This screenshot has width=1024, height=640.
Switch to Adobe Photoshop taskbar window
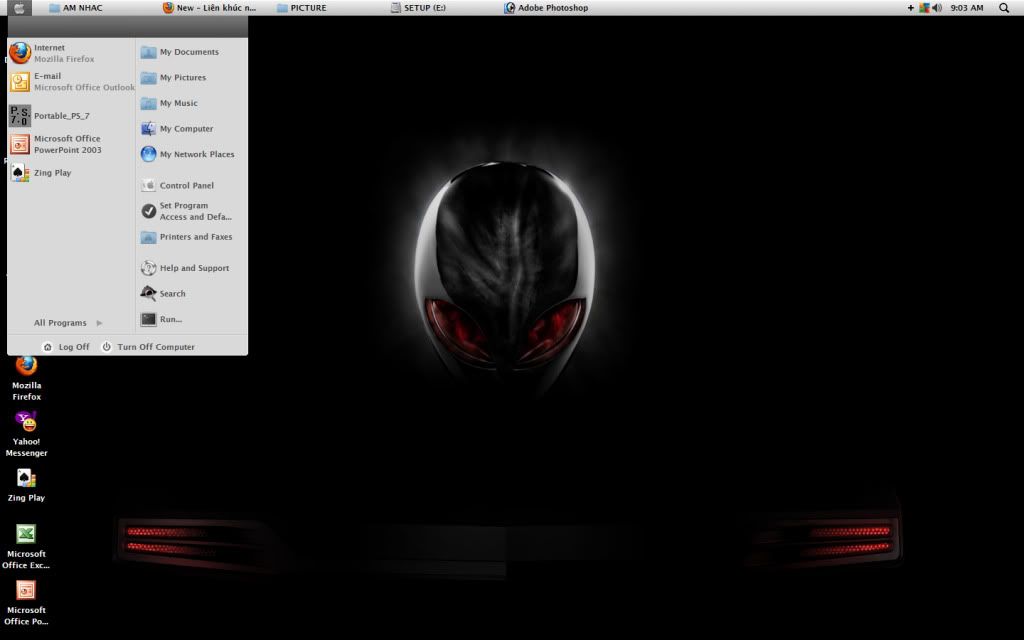(546, 8)
